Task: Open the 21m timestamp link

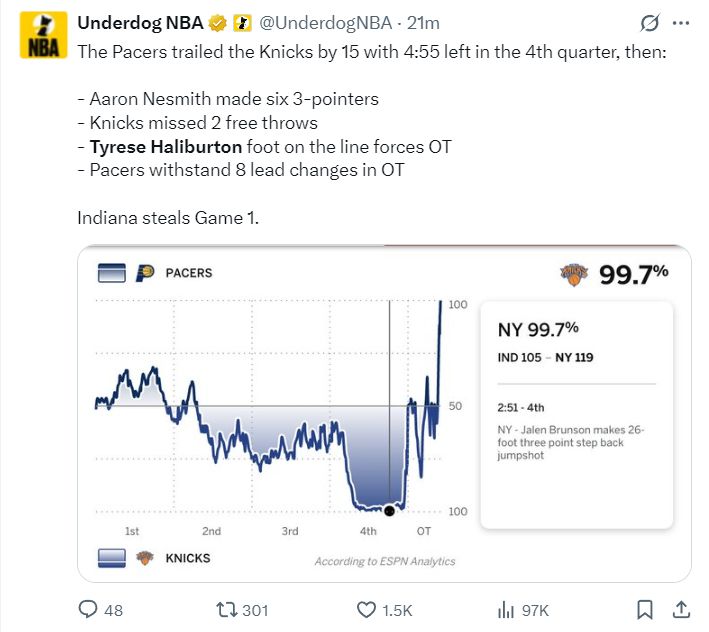Action: [x=423, y=23]
